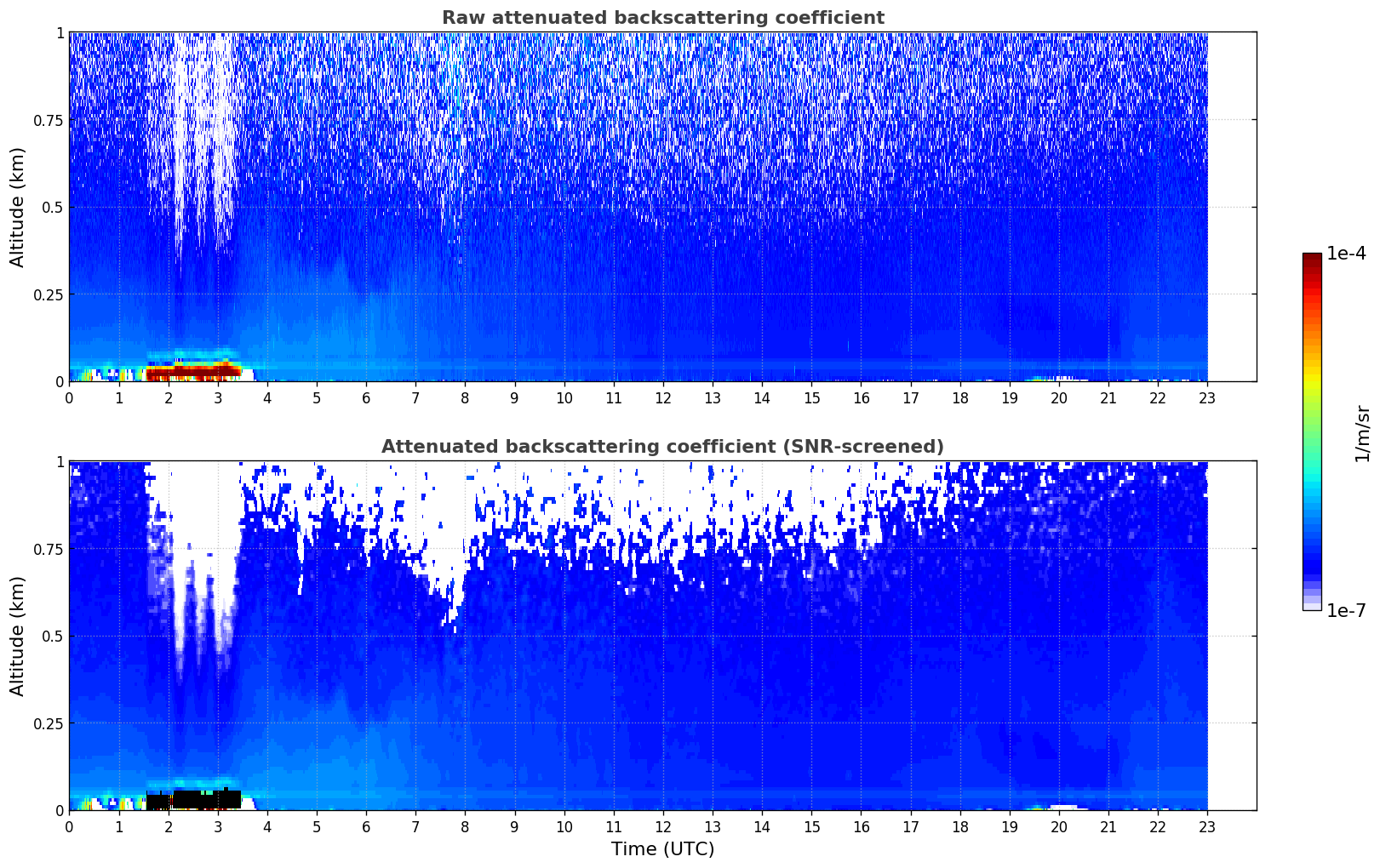Click the 0.25 altitude tick on bottom plot
This screenshot has width=1380, height=868.
[49, 723]
